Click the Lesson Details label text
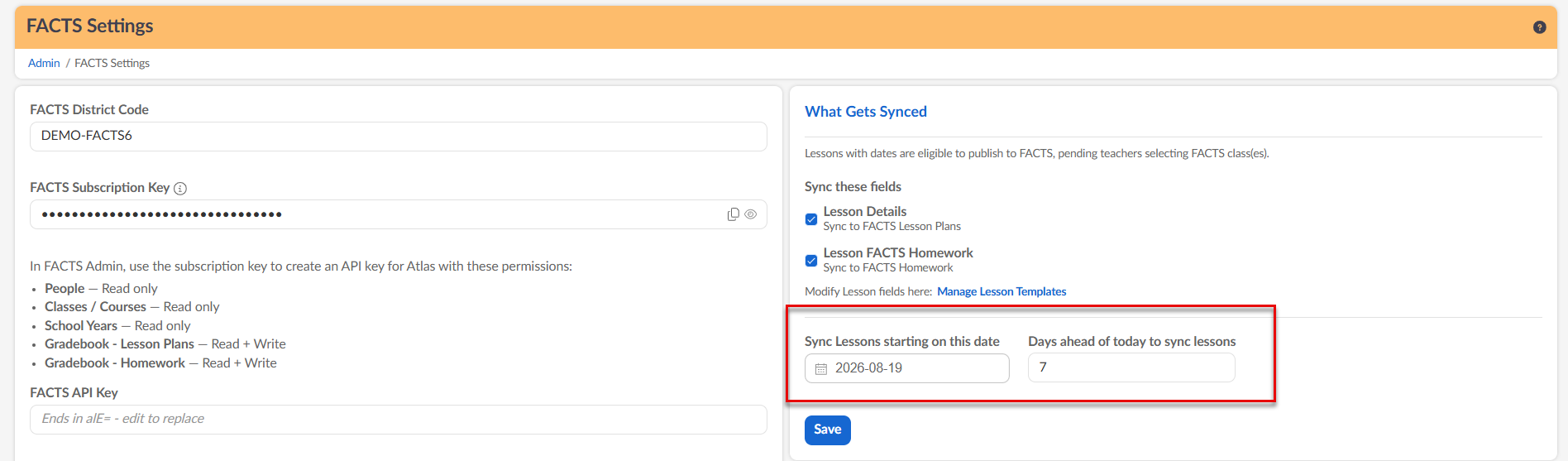Viewport: 1568px width, 461px height. pyautogui.click(x=865, y=212)
